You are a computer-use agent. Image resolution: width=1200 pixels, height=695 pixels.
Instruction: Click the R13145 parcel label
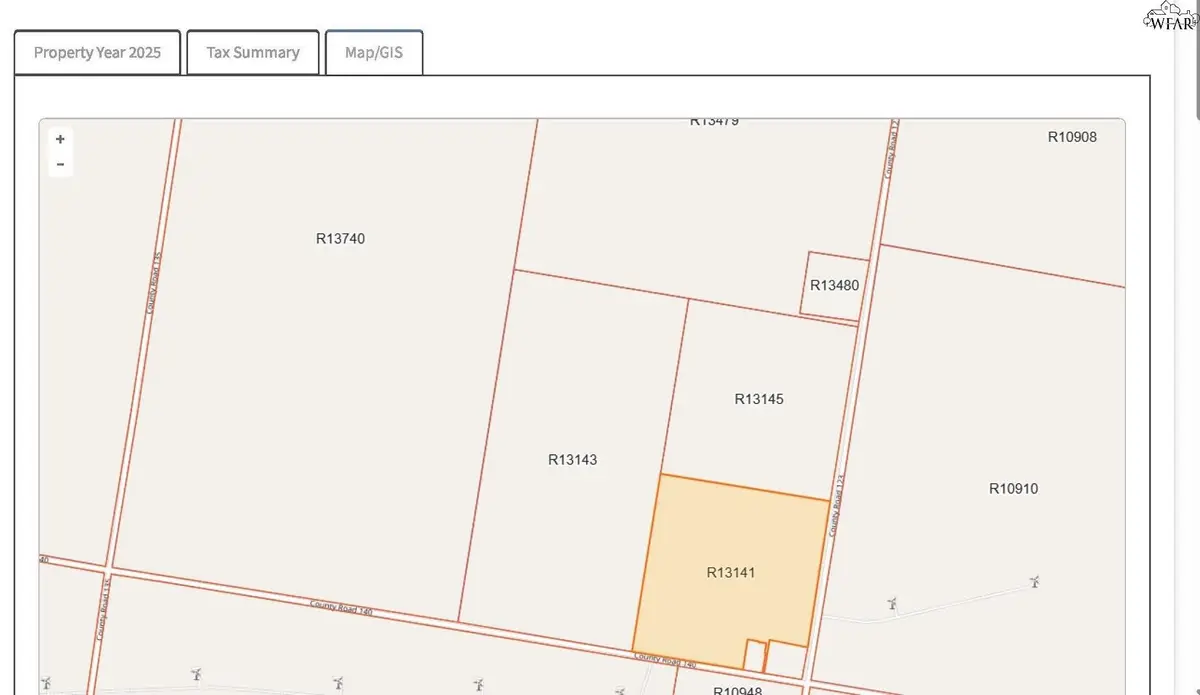tap(758, 398)
